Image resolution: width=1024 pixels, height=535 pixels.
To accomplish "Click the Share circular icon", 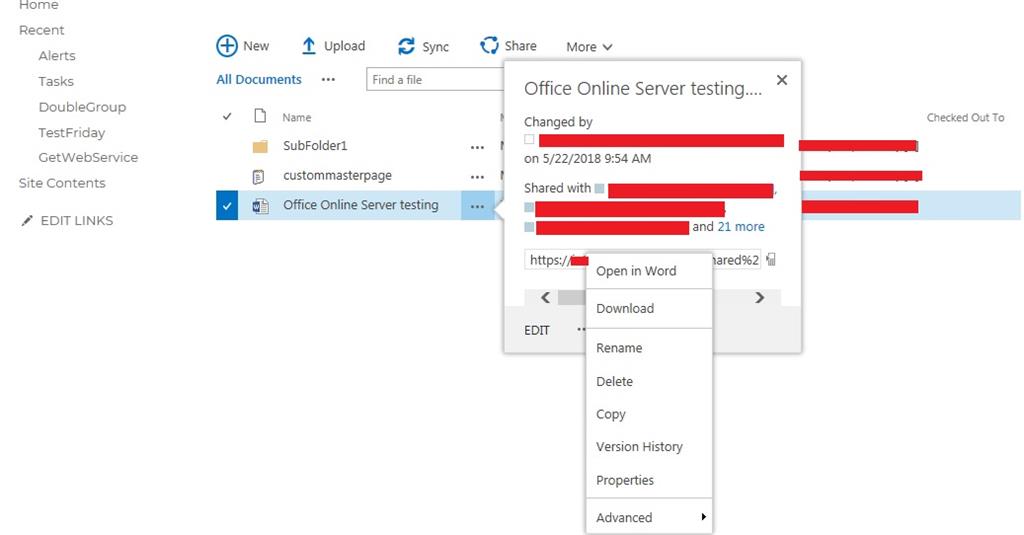I will (x=489, y=45).
